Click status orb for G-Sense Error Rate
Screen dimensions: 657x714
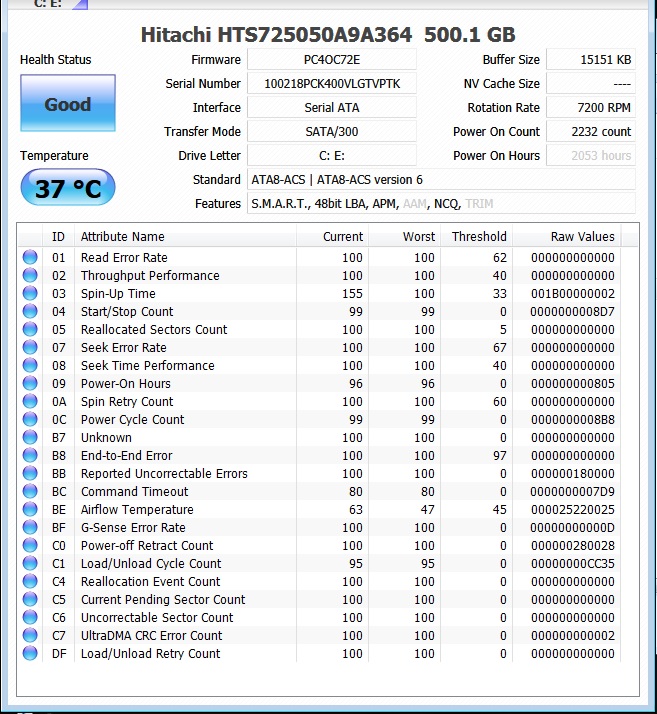[30, 527]
